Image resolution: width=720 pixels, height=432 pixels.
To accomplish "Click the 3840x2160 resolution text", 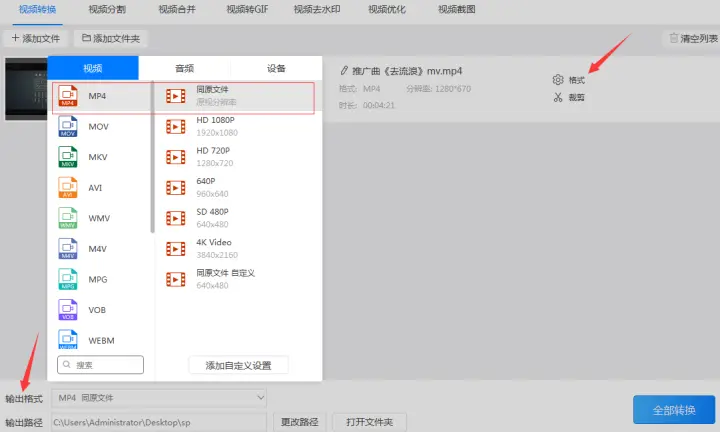I will pyautogui.click(x=217, y=255).
